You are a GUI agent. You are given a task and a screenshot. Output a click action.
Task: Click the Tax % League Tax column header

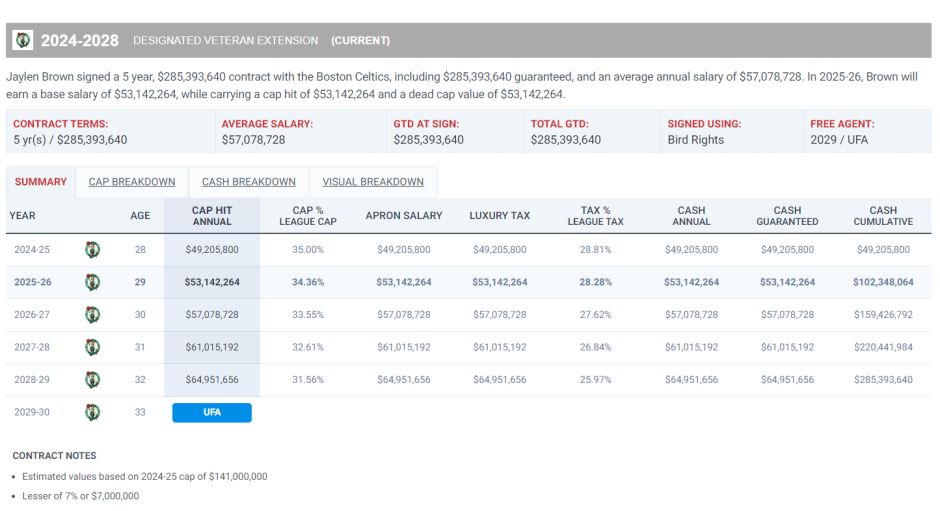[595, 216]
